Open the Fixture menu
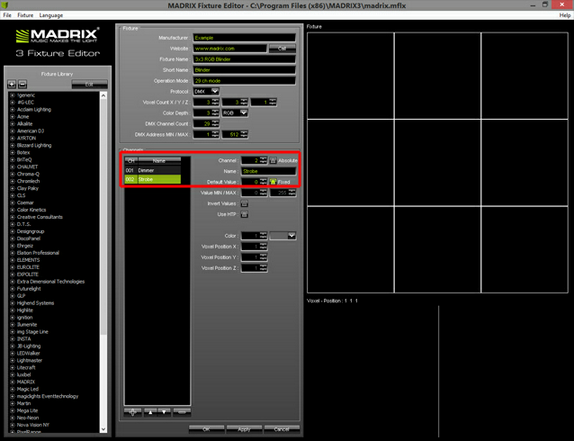This screenshot has height=441, width=574. tap(25, 15)
